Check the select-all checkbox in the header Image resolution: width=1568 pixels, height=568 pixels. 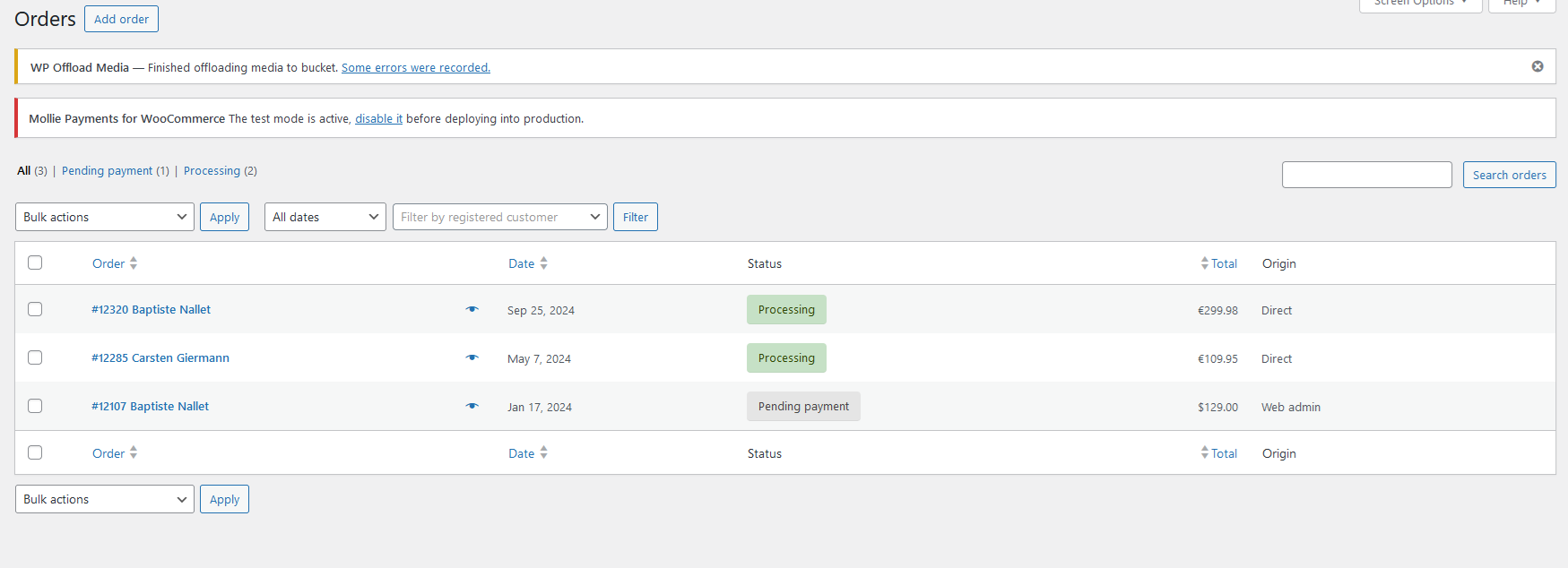(x=35, y=262)
